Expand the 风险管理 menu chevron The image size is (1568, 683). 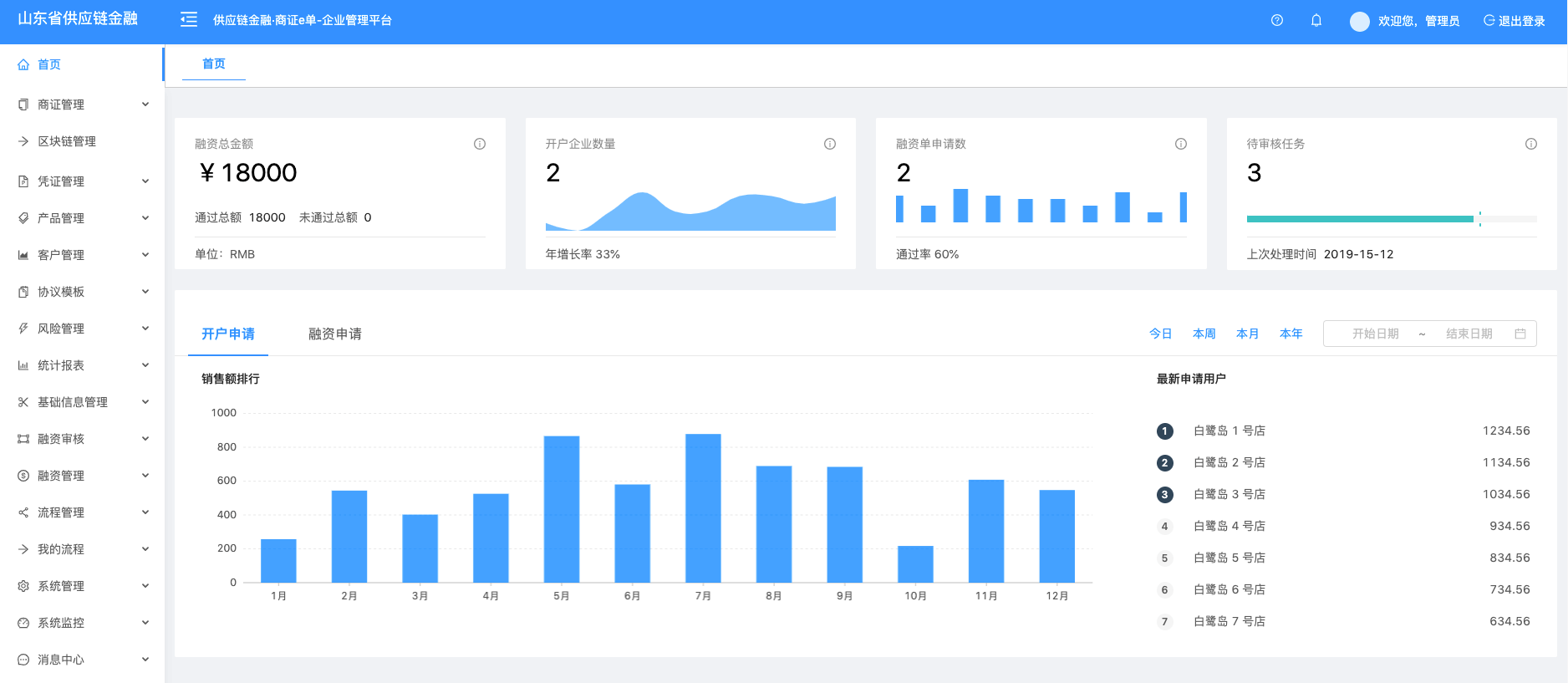click(x=145, y=329)
